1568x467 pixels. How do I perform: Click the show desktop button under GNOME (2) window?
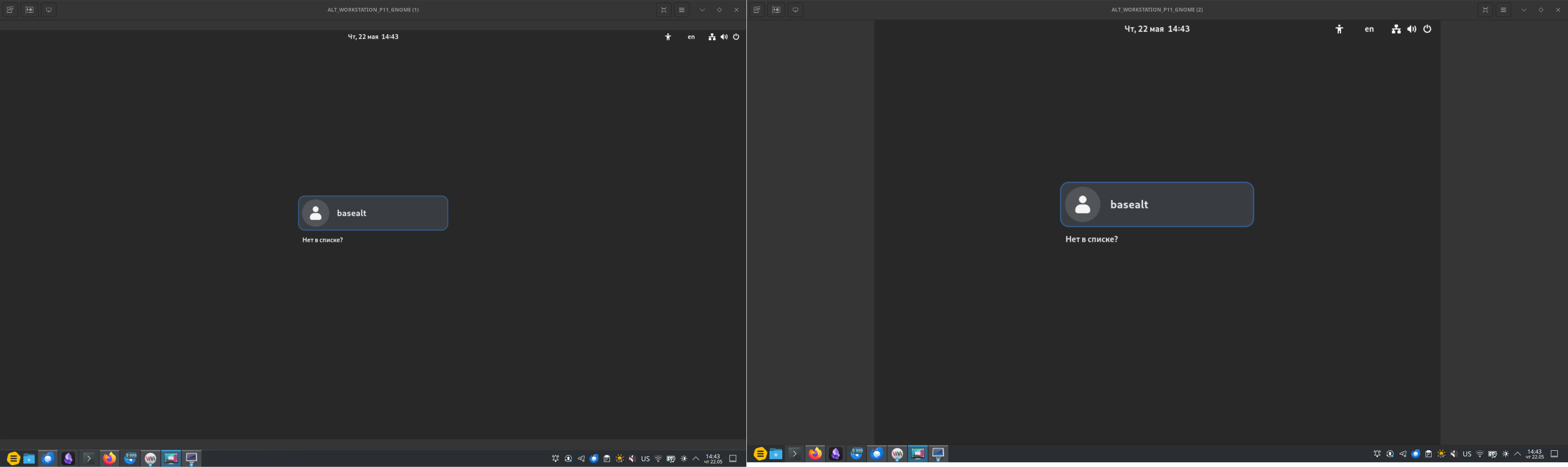point(1554,454)
